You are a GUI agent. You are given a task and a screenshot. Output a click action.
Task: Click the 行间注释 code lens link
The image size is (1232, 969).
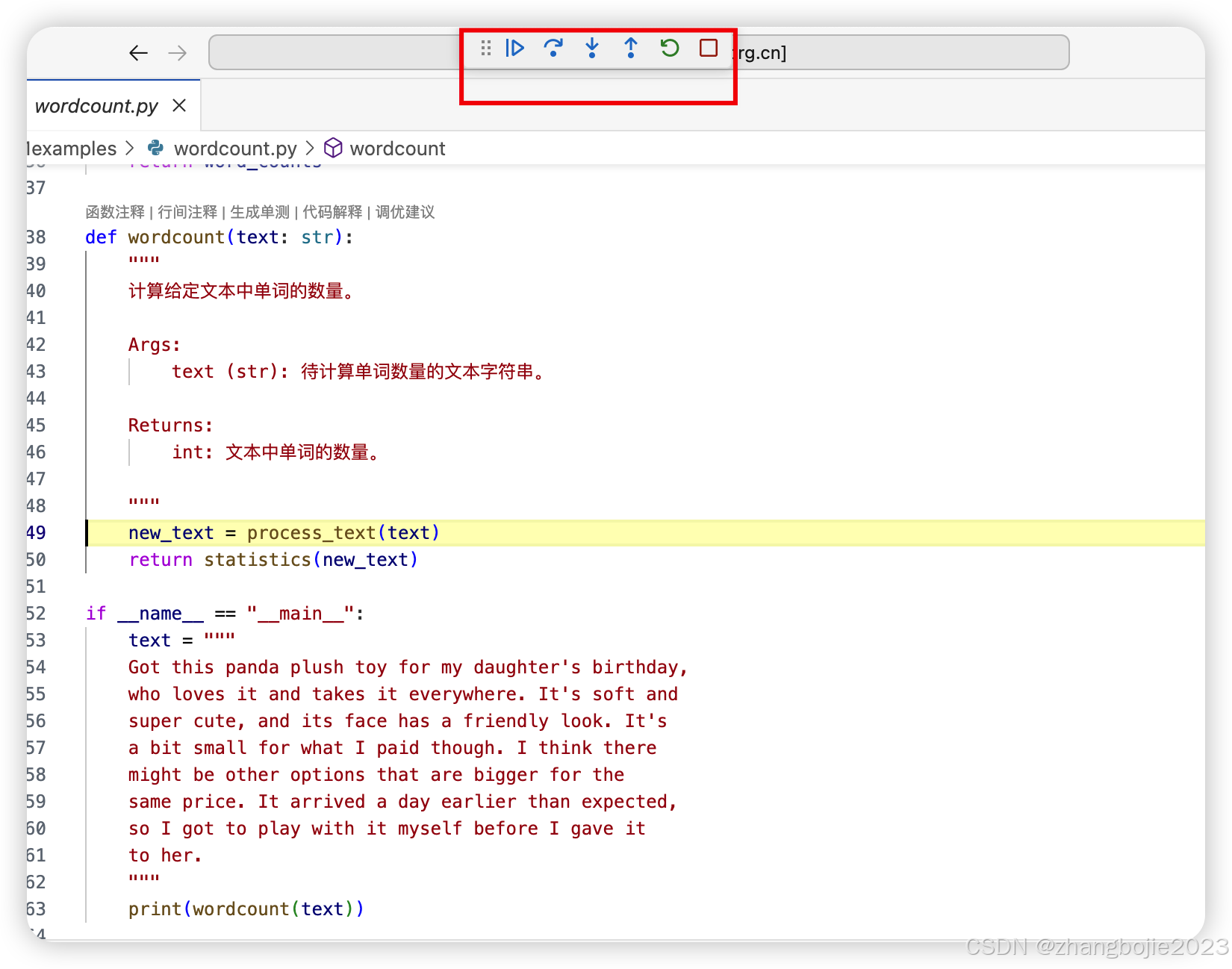pos(187,212)
